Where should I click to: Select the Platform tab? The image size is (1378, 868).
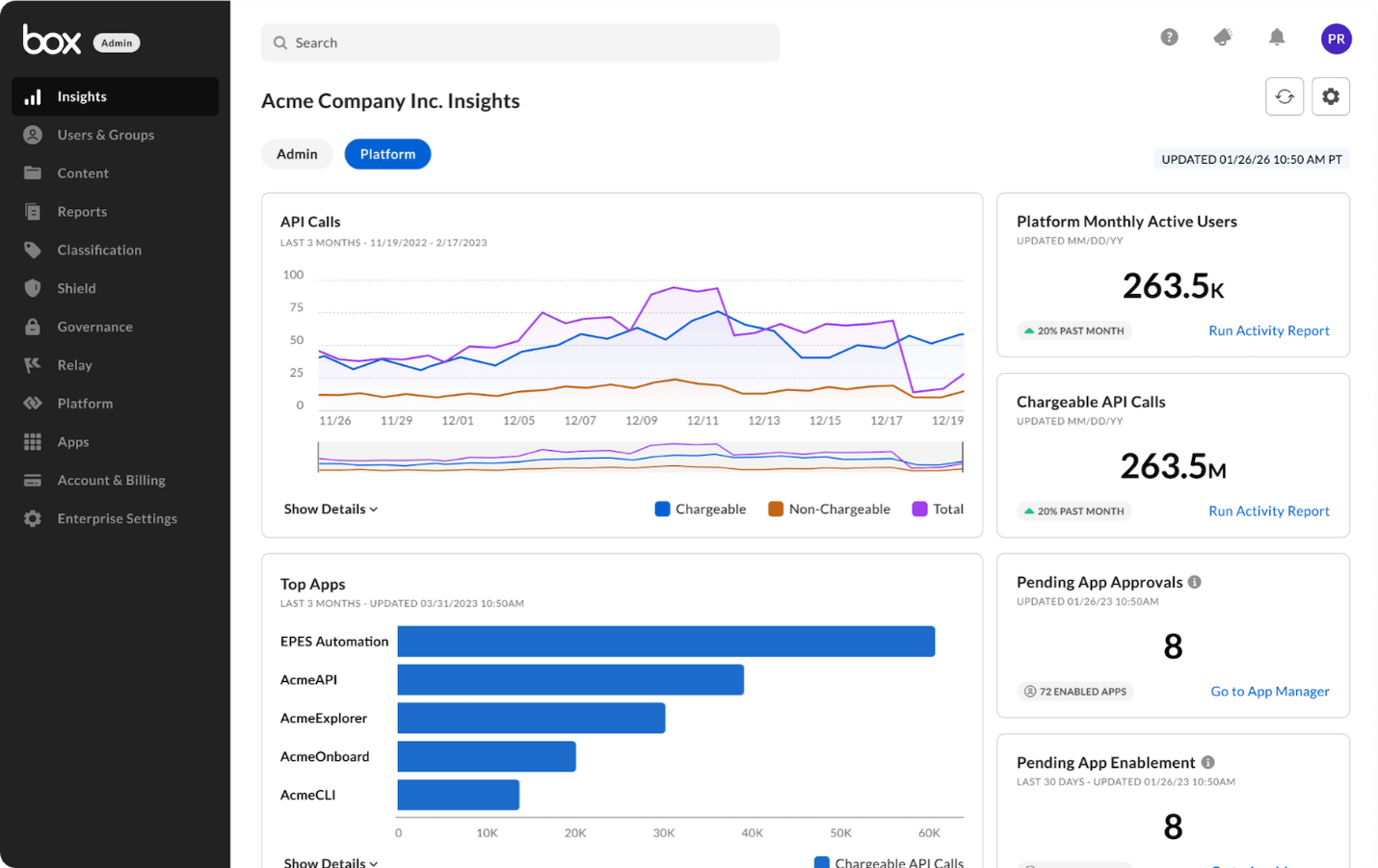387,153
